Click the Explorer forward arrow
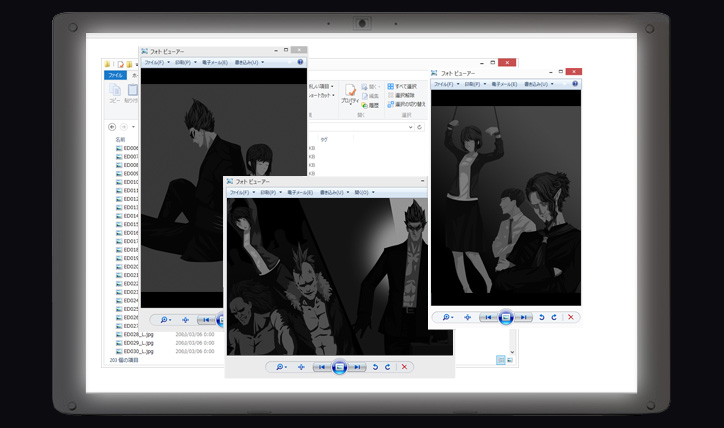 click(124, 127)
